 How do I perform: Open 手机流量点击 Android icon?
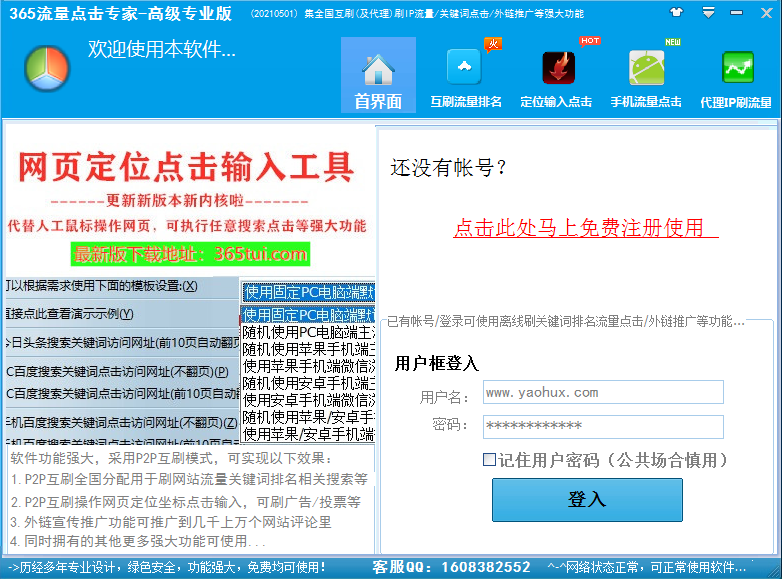pyautogui.click(x=646, y=68)
